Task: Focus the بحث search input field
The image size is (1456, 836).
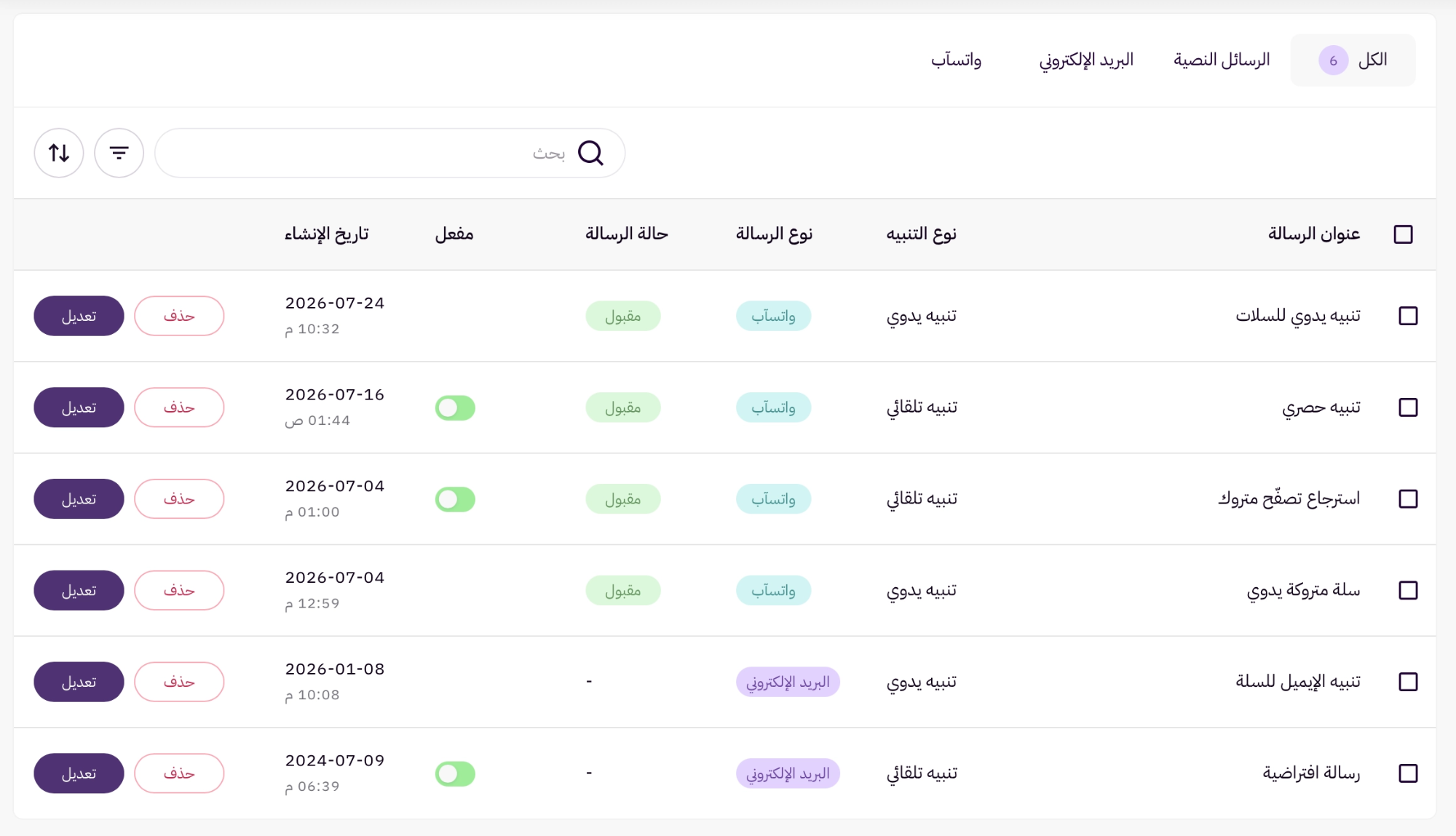Action: click(x=389, y=153)
